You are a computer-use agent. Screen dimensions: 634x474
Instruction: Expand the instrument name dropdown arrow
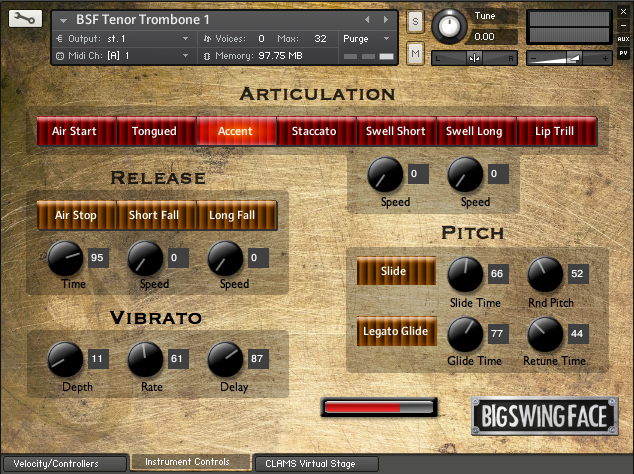(63, 20)
